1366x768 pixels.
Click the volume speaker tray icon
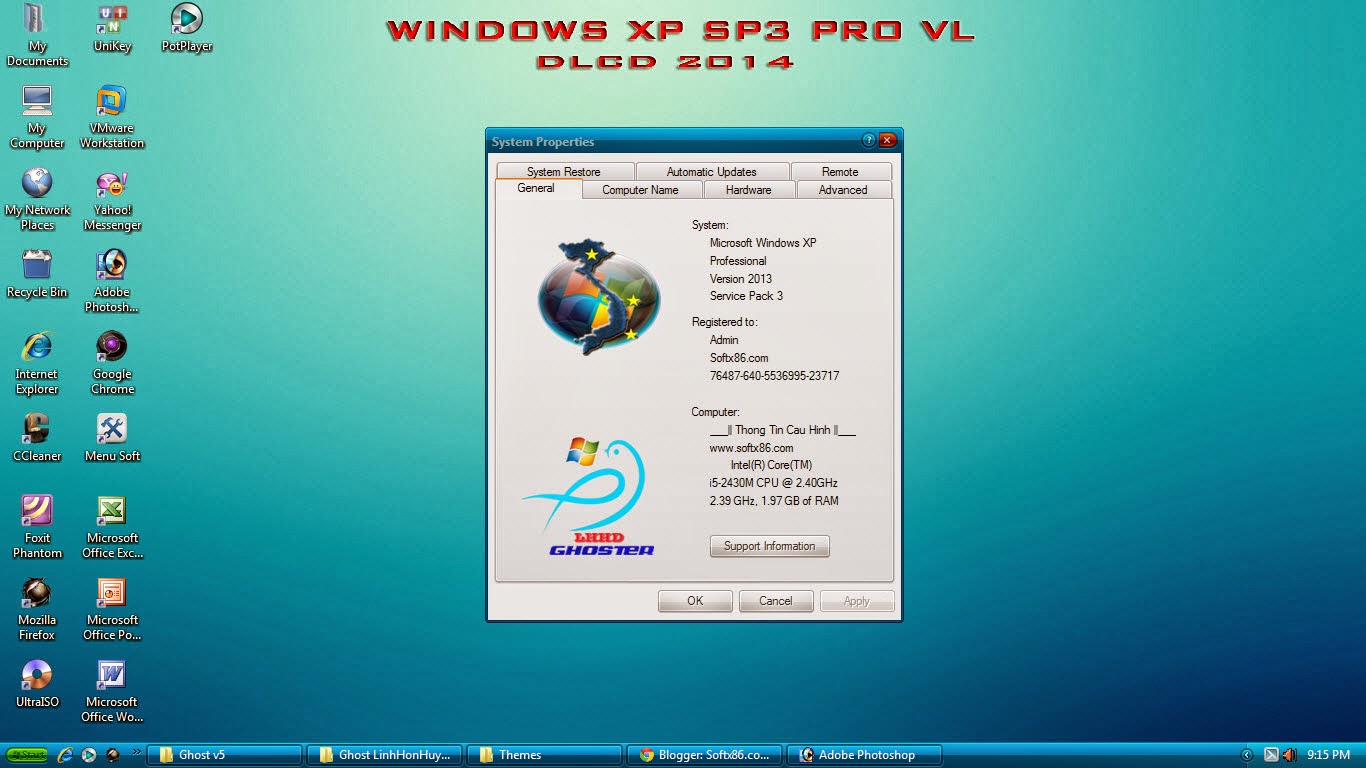click(1290, 755)
